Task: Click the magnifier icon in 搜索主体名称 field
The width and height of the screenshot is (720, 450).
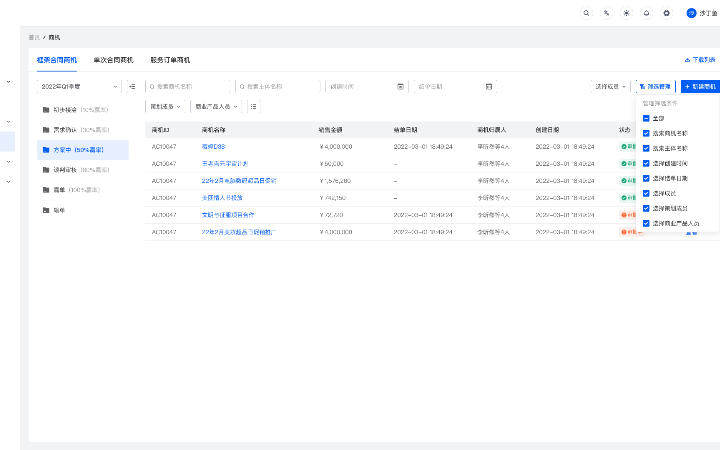Action: [242, 86]
